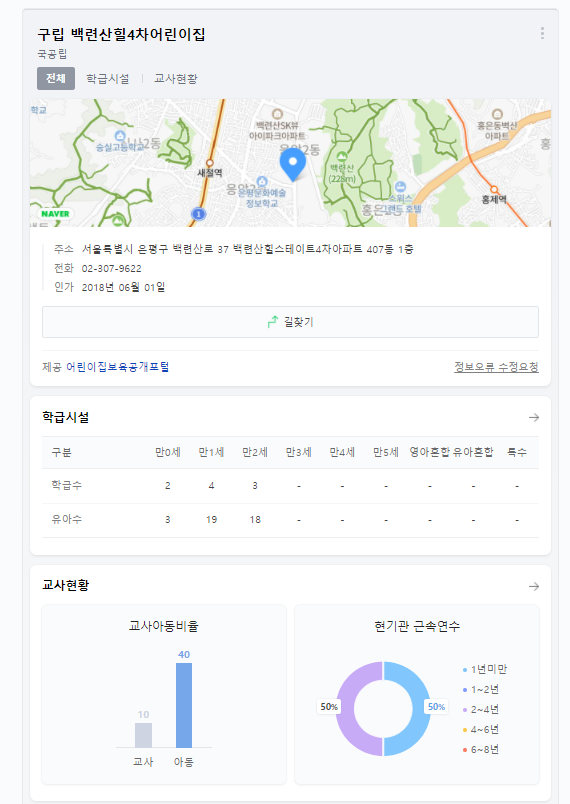Click the 국공립 category label
This screenshot has width=570, height=804.
click(52, 54)
